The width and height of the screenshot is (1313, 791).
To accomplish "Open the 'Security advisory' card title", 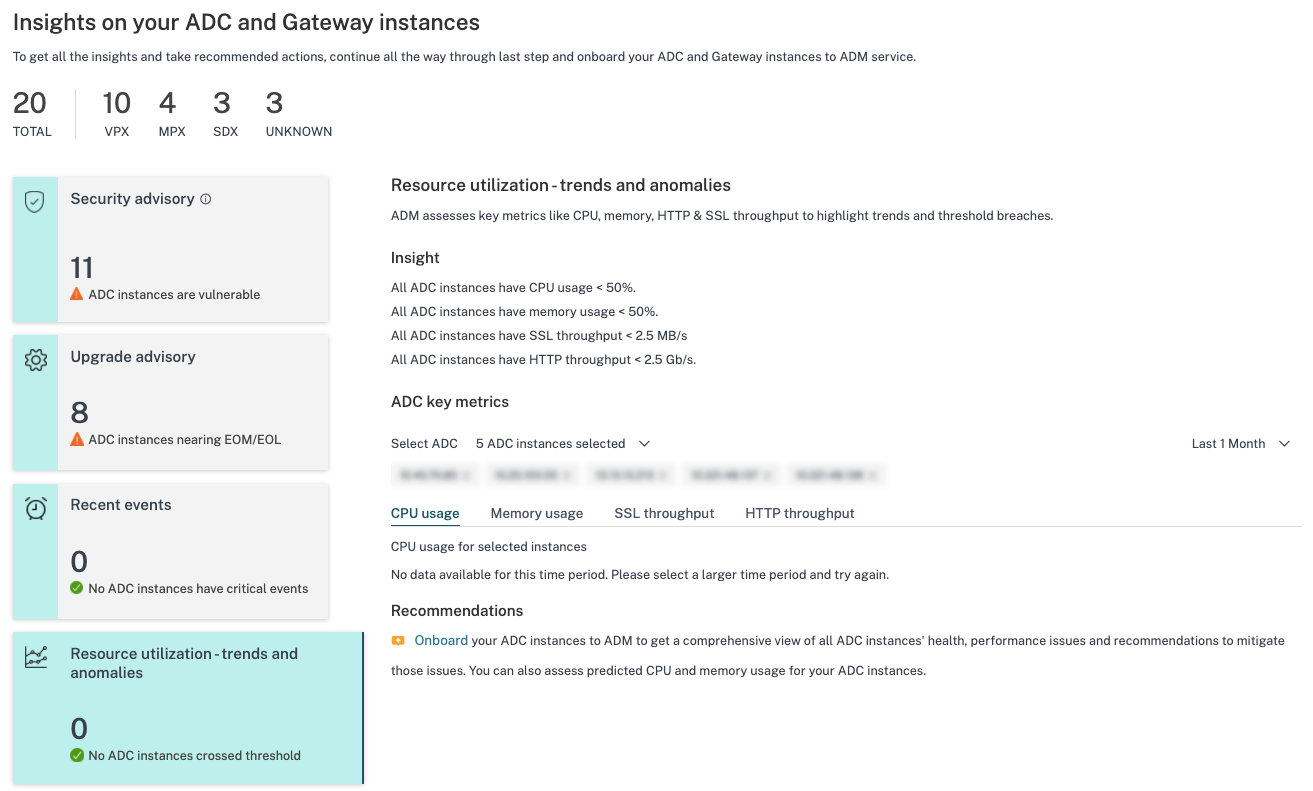I will coord(132,199).
